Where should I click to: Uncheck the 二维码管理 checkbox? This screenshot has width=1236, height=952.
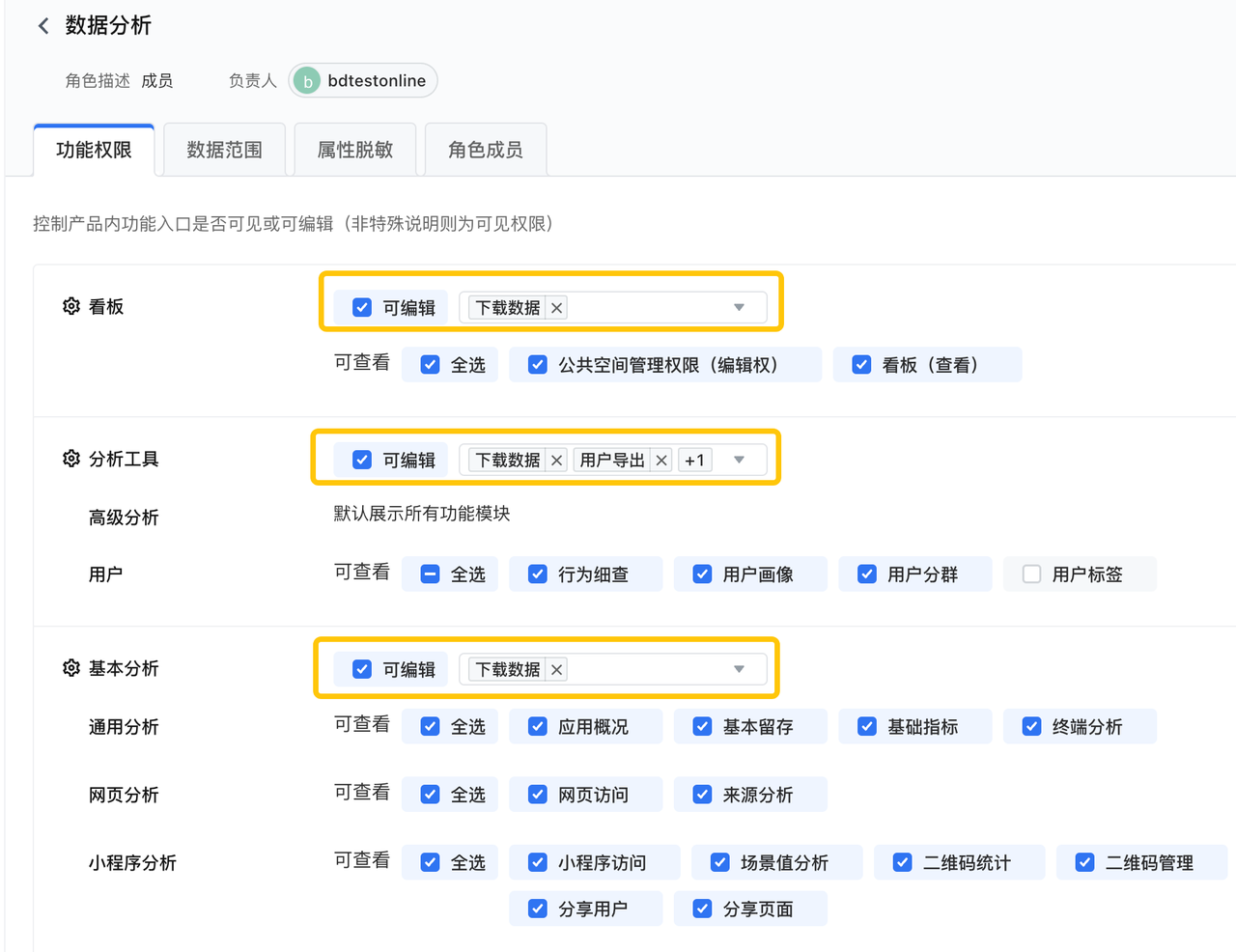pos(1084,863)
